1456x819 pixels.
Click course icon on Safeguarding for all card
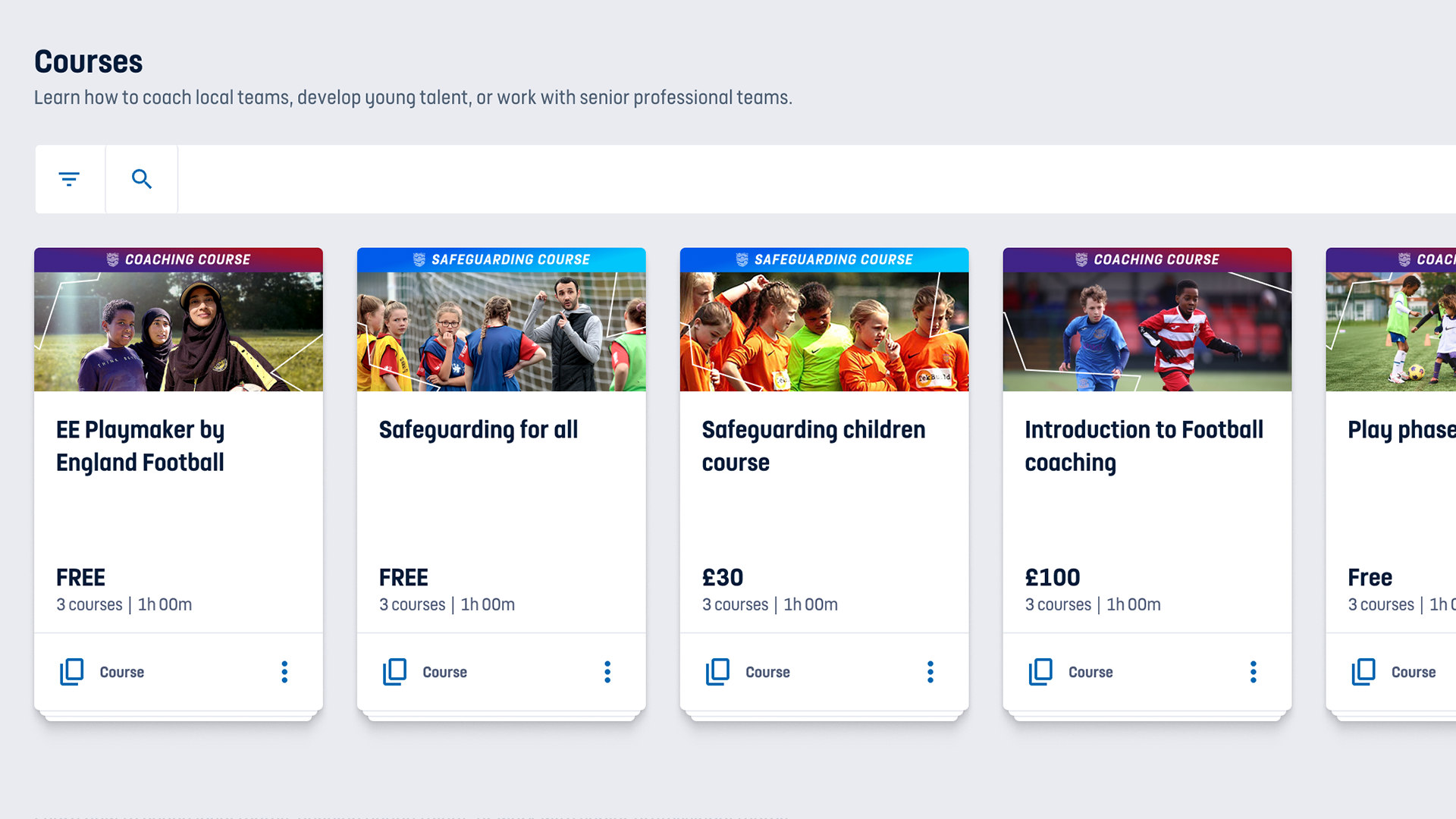tap(395, 672)
